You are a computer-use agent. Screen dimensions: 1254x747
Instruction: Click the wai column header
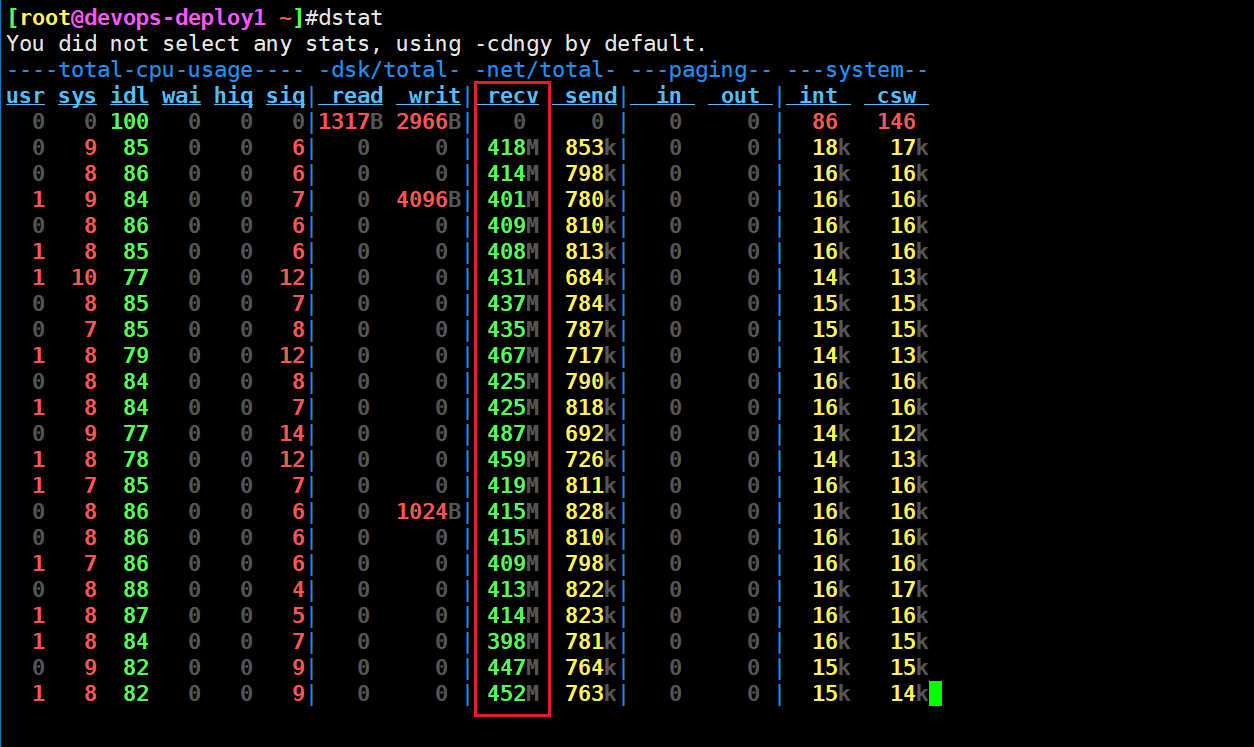click(x=182, y=96)
